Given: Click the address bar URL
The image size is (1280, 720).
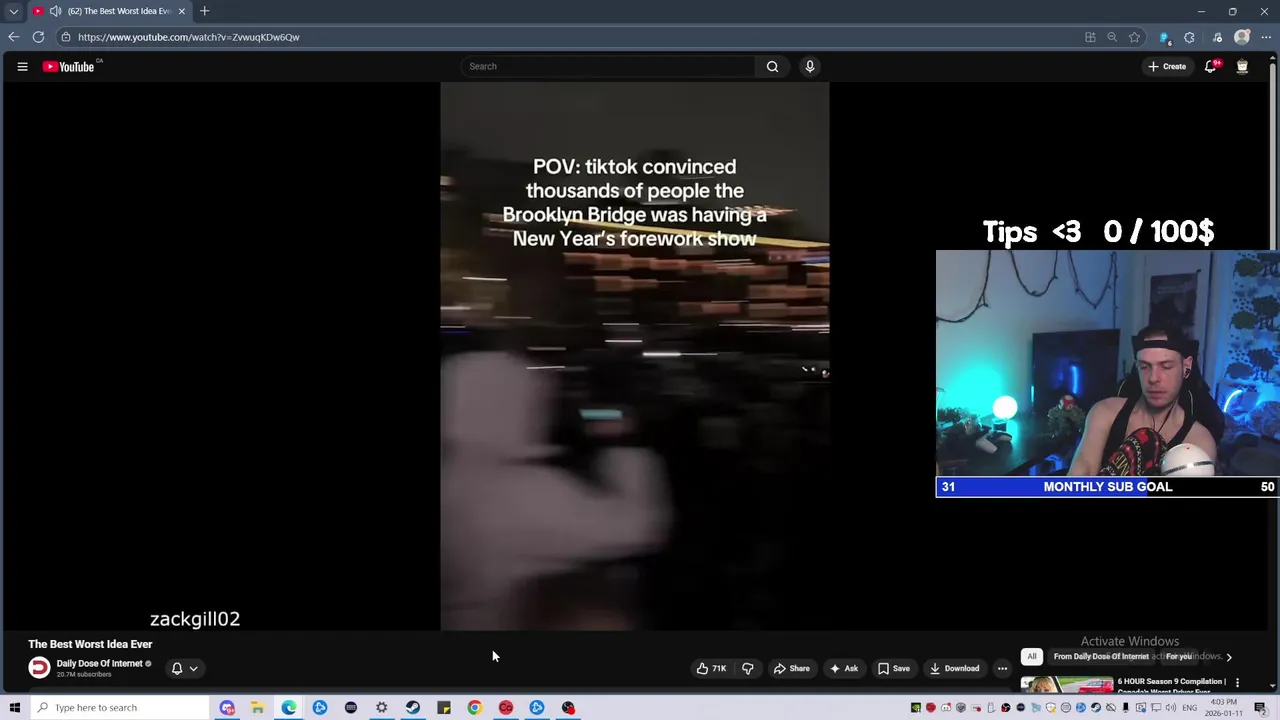Looking at the screenshot, I should [189, 37].
